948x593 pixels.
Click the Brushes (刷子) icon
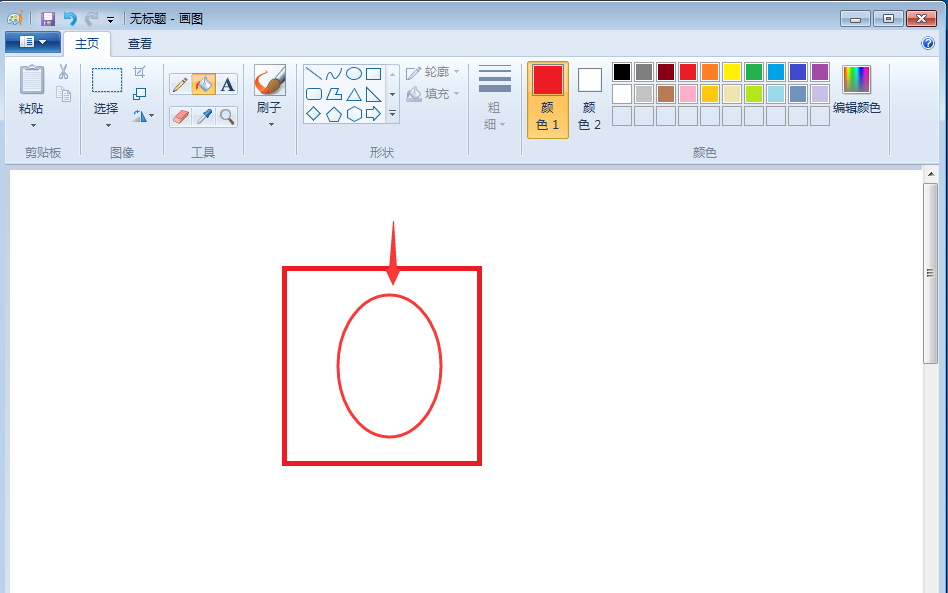coord(270,81)
